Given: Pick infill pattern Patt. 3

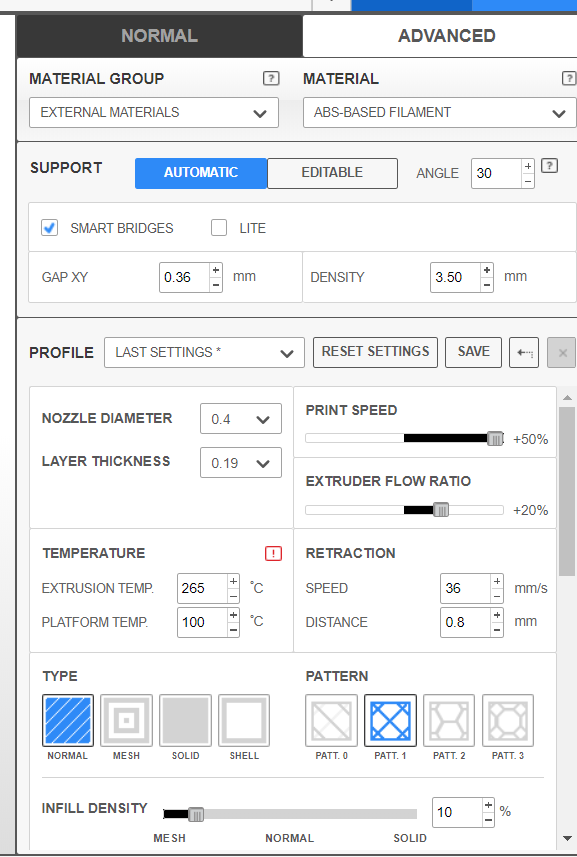Looking at the screenshot, I should (x=508, y=720).
